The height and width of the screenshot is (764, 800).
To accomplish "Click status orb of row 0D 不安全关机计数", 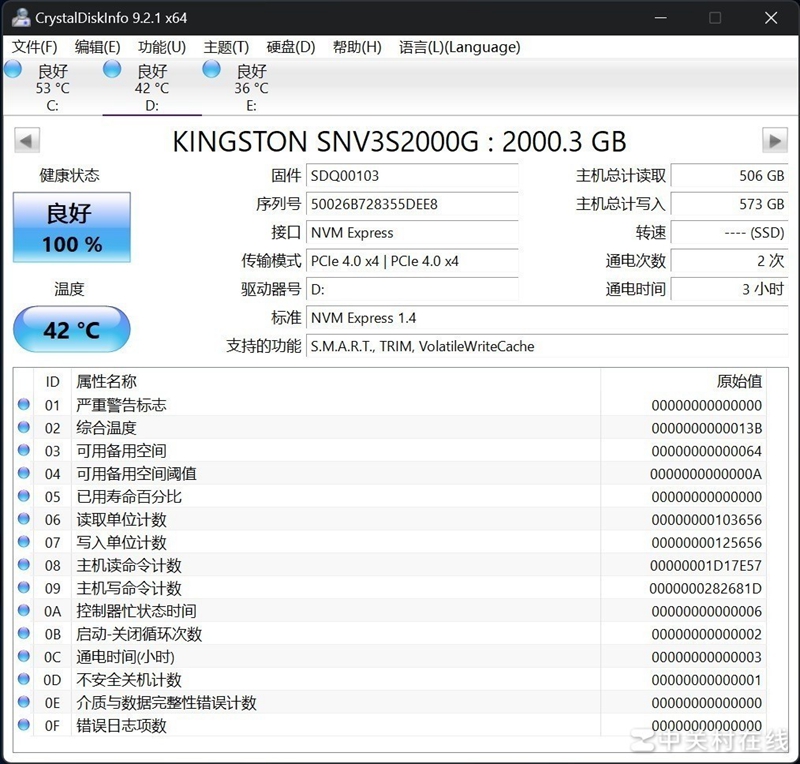I will (x=23, y=679).
